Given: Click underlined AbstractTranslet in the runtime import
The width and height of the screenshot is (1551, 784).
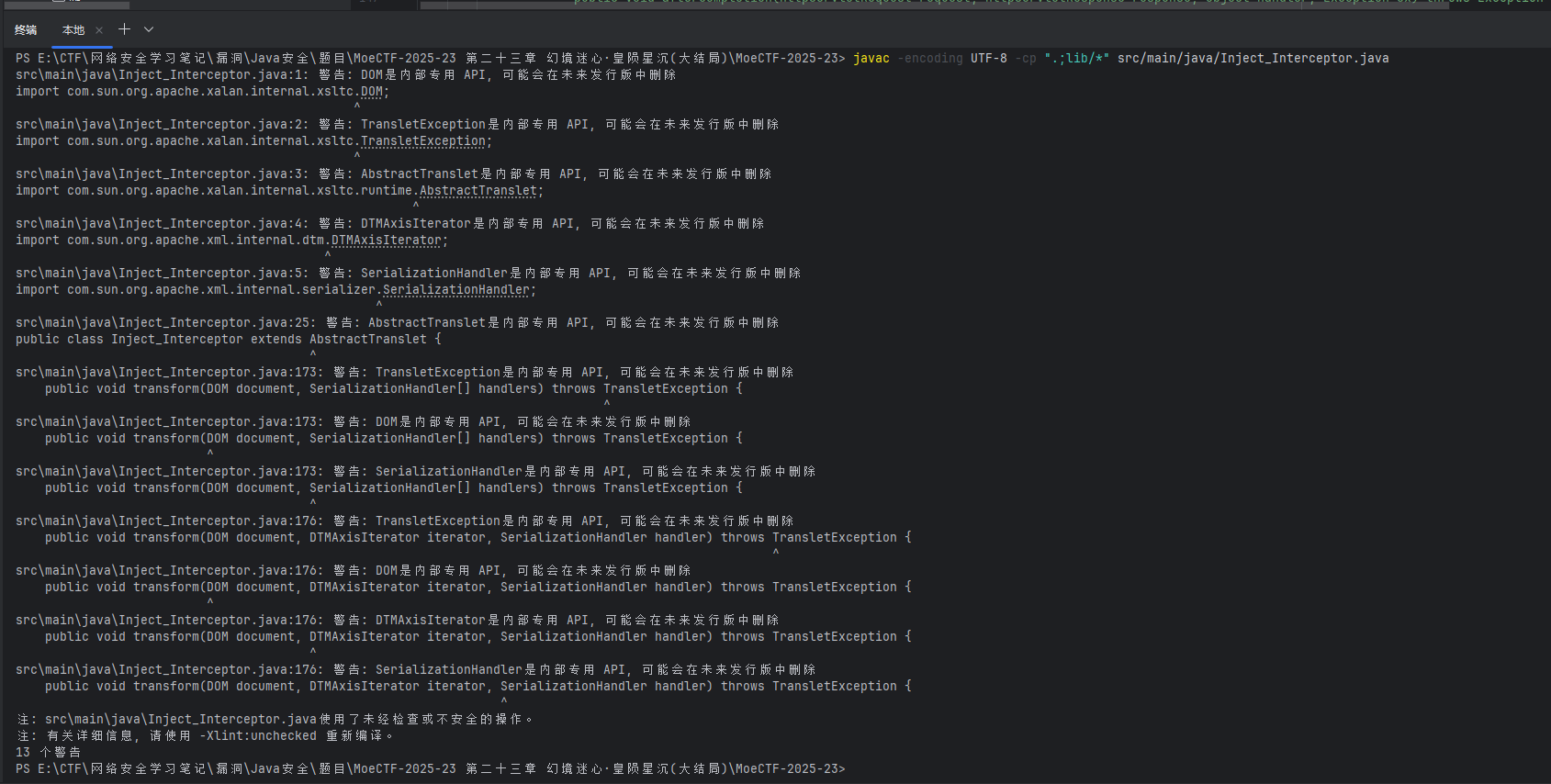Looking at the screenshot, I should 478,191.
